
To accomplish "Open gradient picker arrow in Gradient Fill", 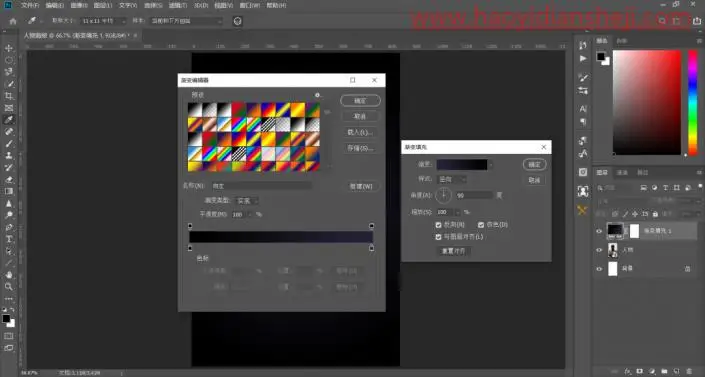I will (491, 165).
